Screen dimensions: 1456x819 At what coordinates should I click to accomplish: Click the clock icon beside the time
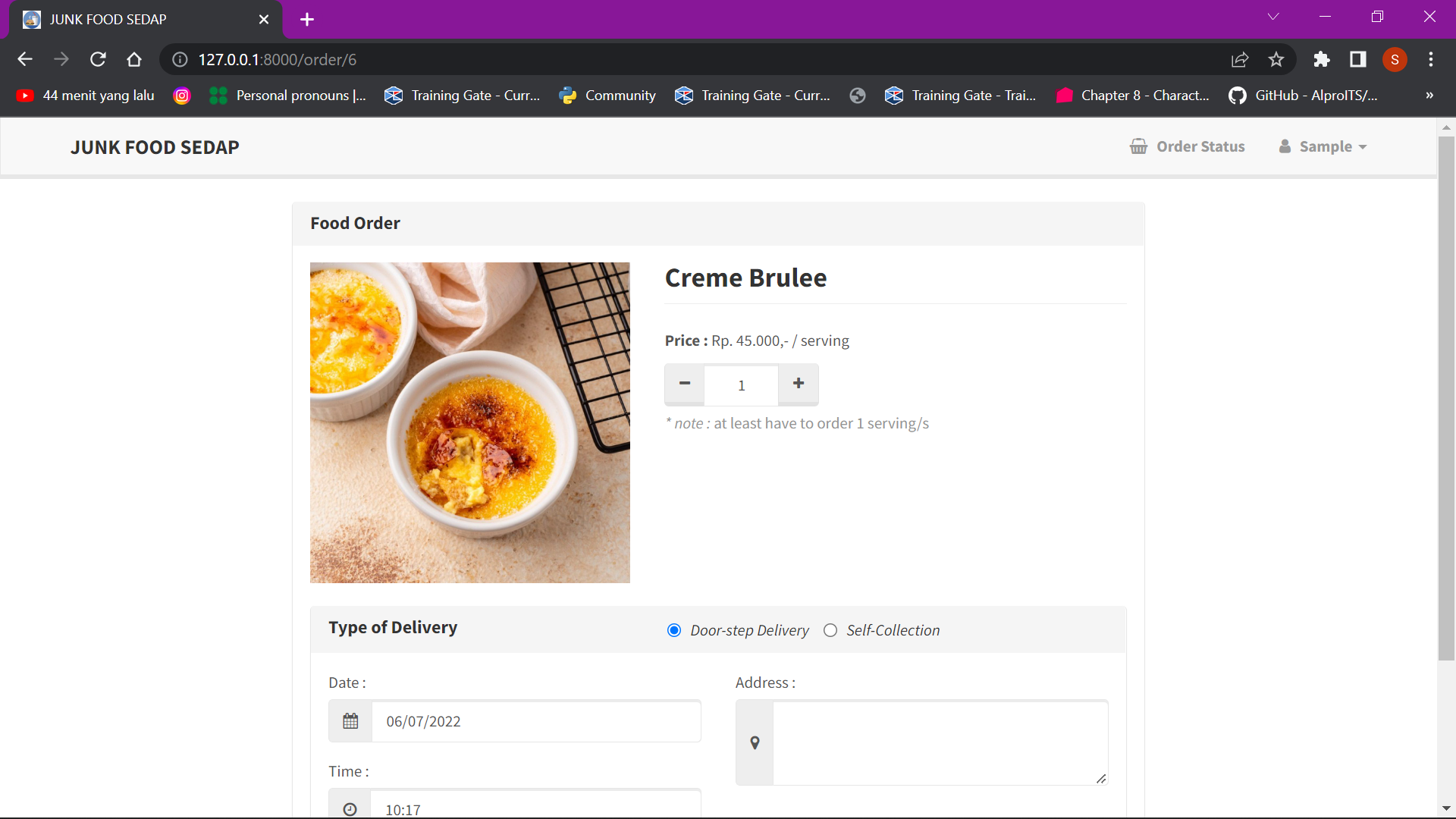point(350,808)
